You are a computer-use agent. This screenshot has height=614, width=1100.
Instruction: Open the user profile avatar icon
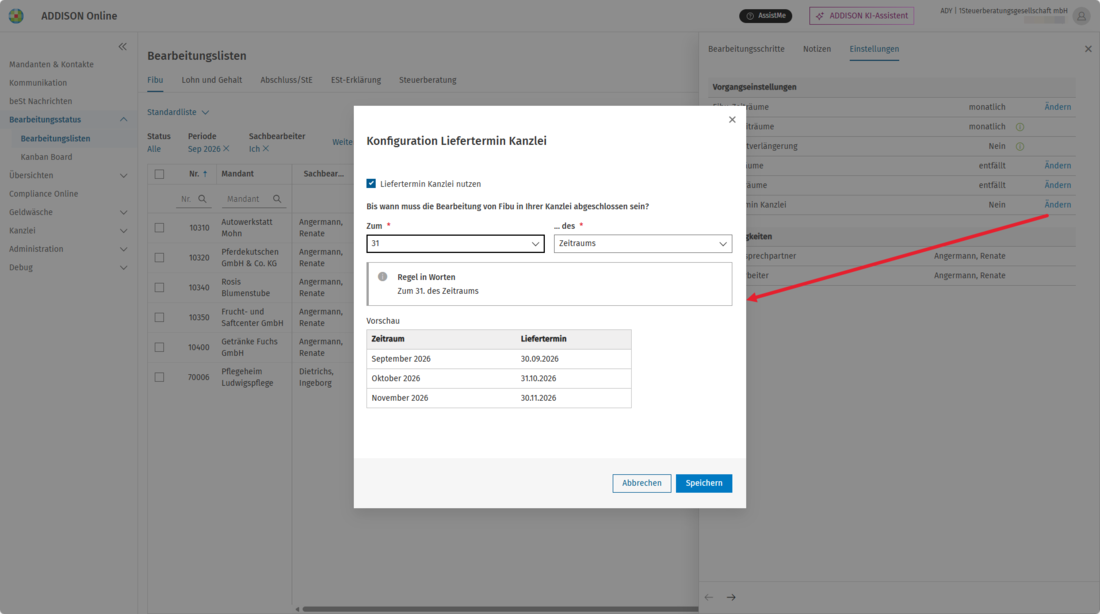point(1081,16)
